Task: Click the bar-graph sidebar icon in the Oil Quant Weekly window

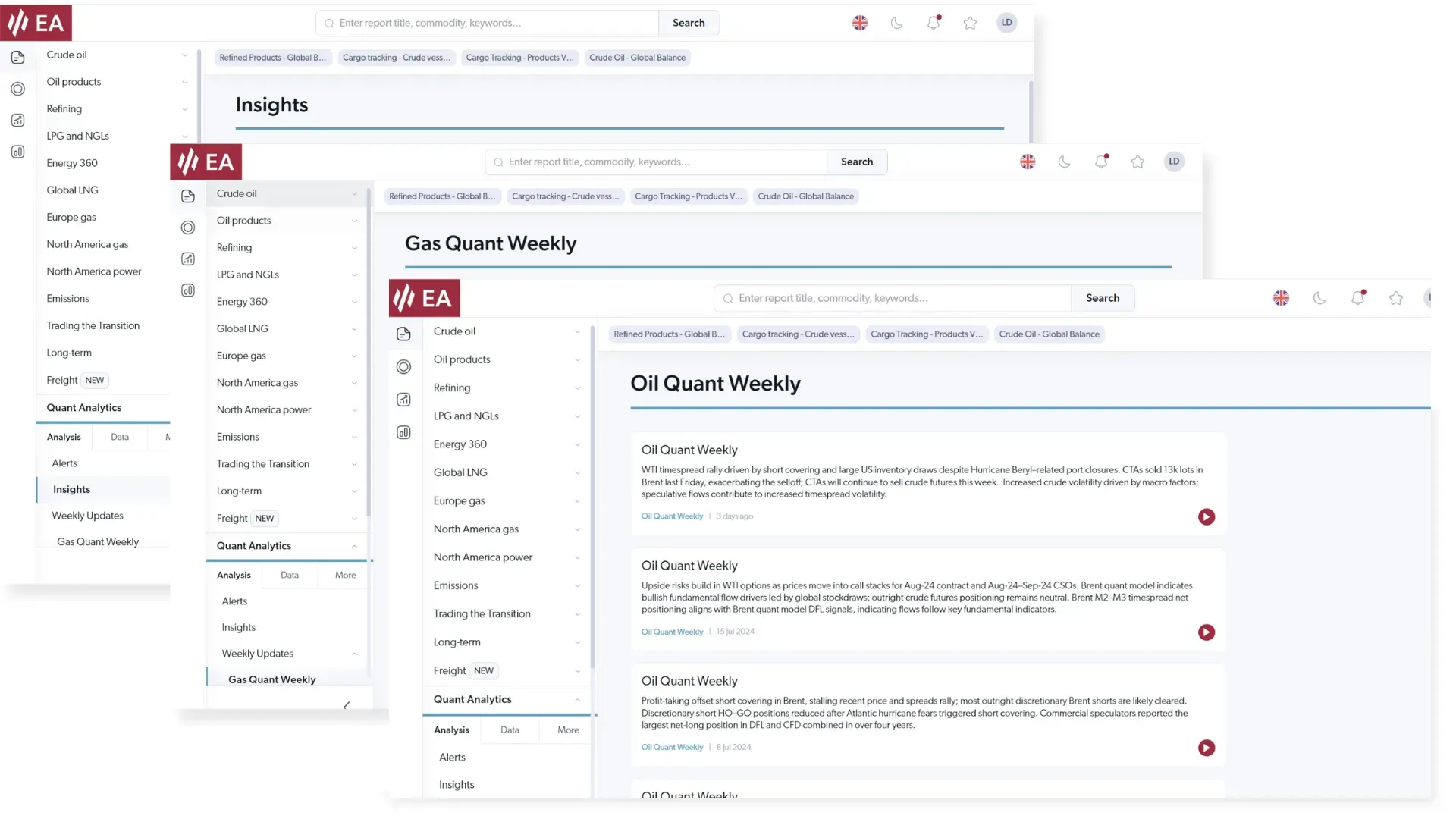Action: click(x=403, y=432)
